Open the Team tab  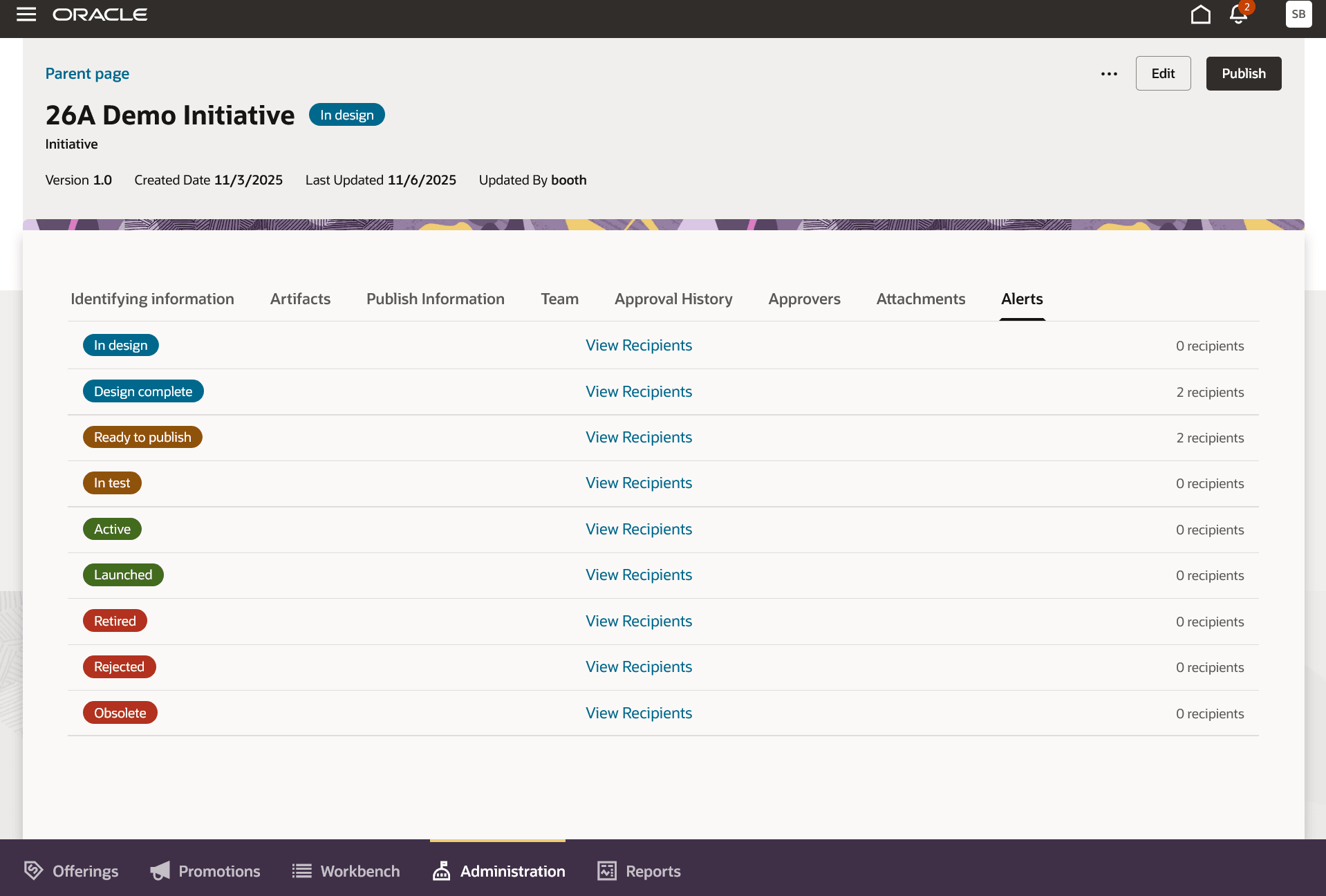click(559, 299)
